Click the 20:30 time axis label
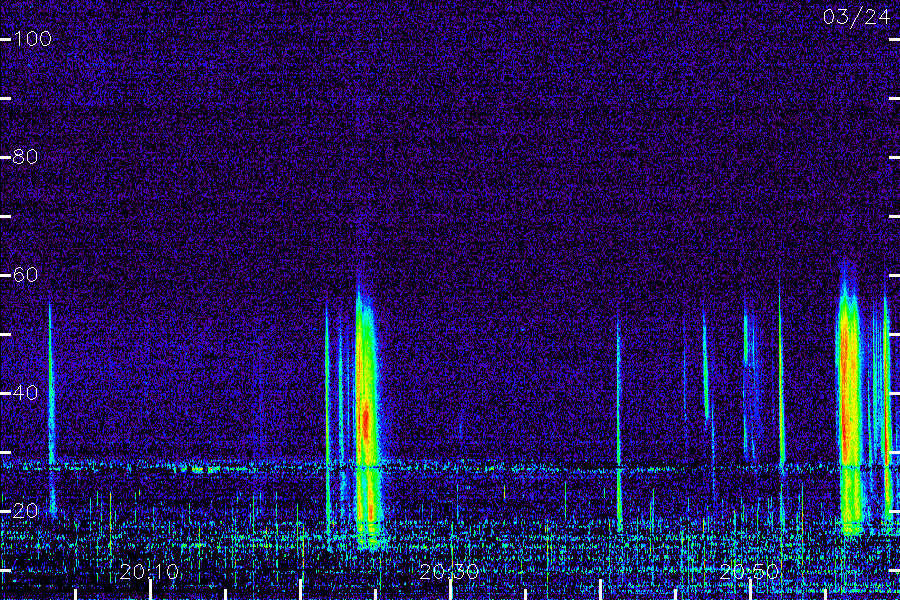The image size is (900, 600). click(x=449, y=571)
